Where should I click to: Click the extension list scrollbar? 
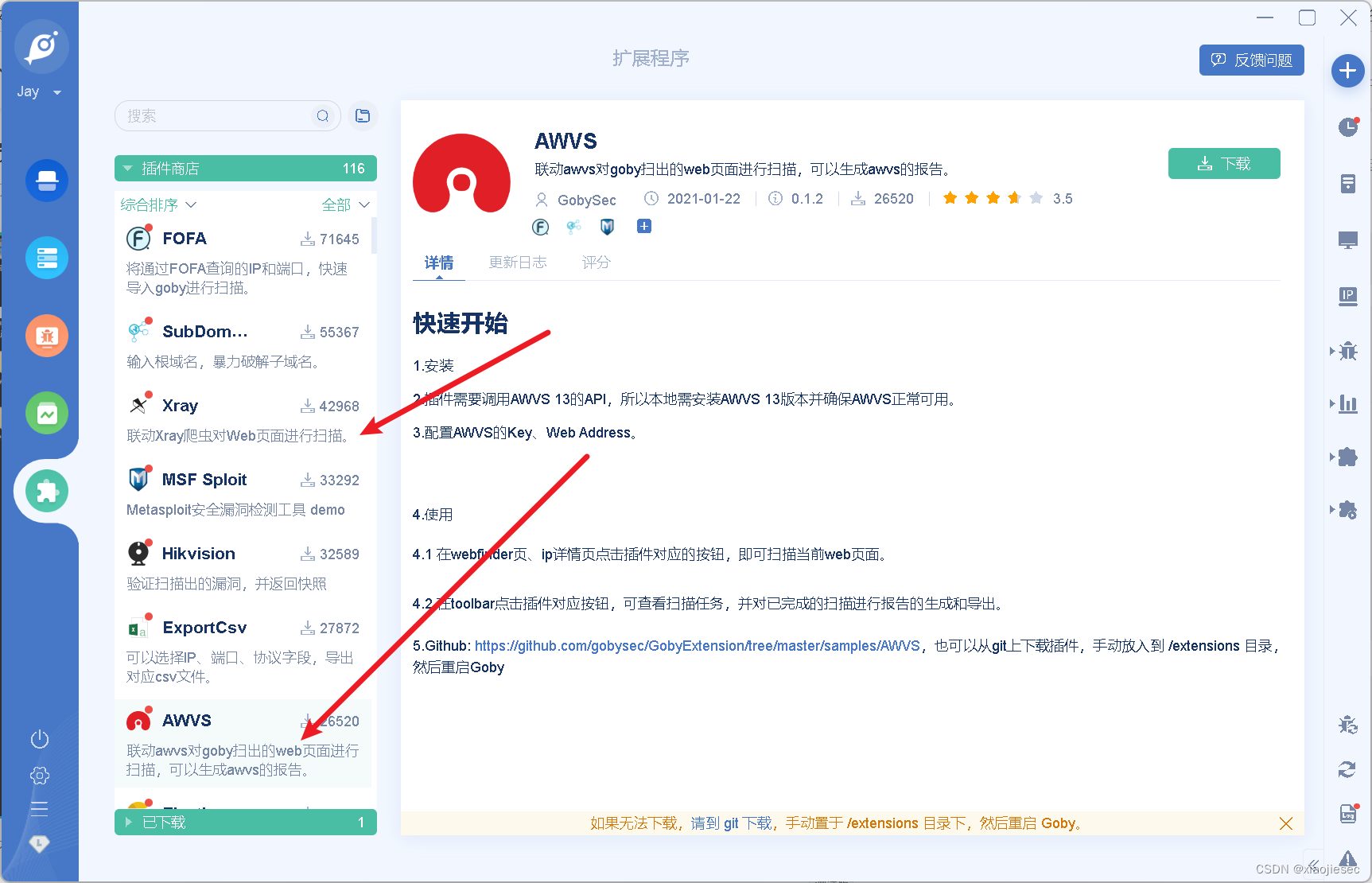point(374,235)
